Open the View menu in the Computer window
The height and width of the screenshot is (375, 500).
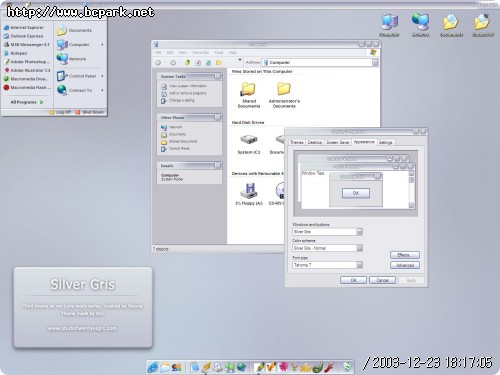click(x=183, y=53)
